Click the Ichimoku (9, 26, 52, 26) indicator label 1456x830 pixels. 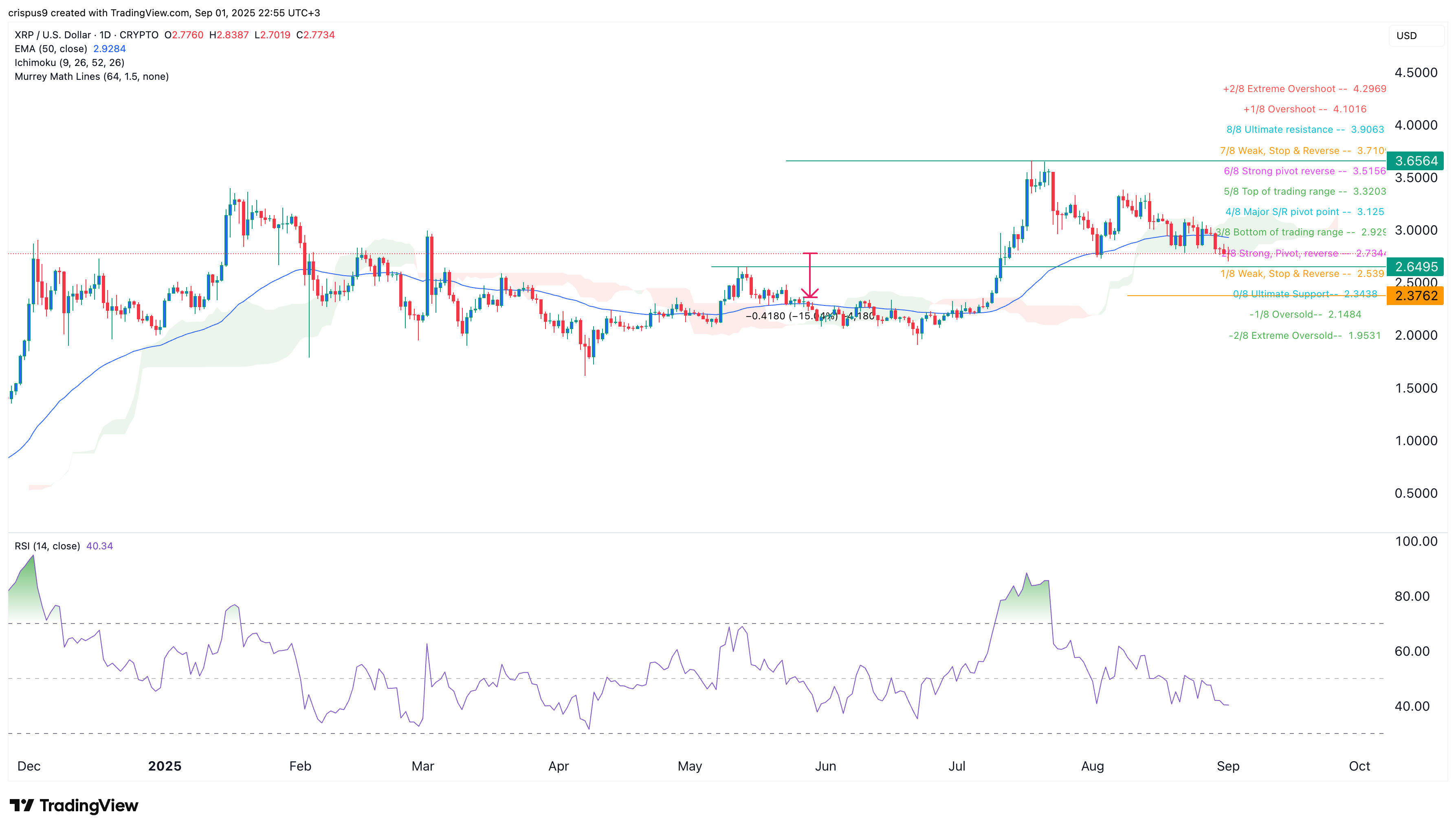click(x=69, y=63)
